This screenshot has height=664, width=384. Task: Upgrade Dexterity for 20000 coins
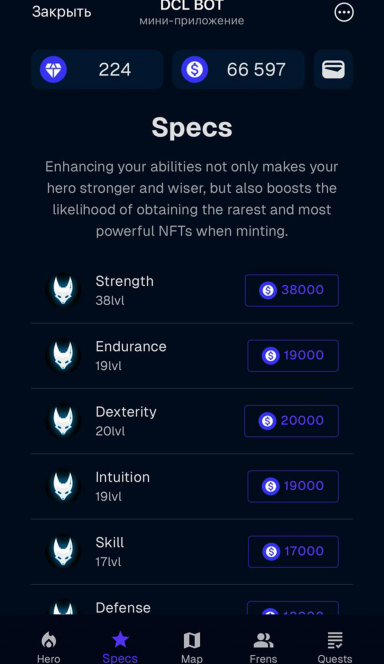click(291, 421)
